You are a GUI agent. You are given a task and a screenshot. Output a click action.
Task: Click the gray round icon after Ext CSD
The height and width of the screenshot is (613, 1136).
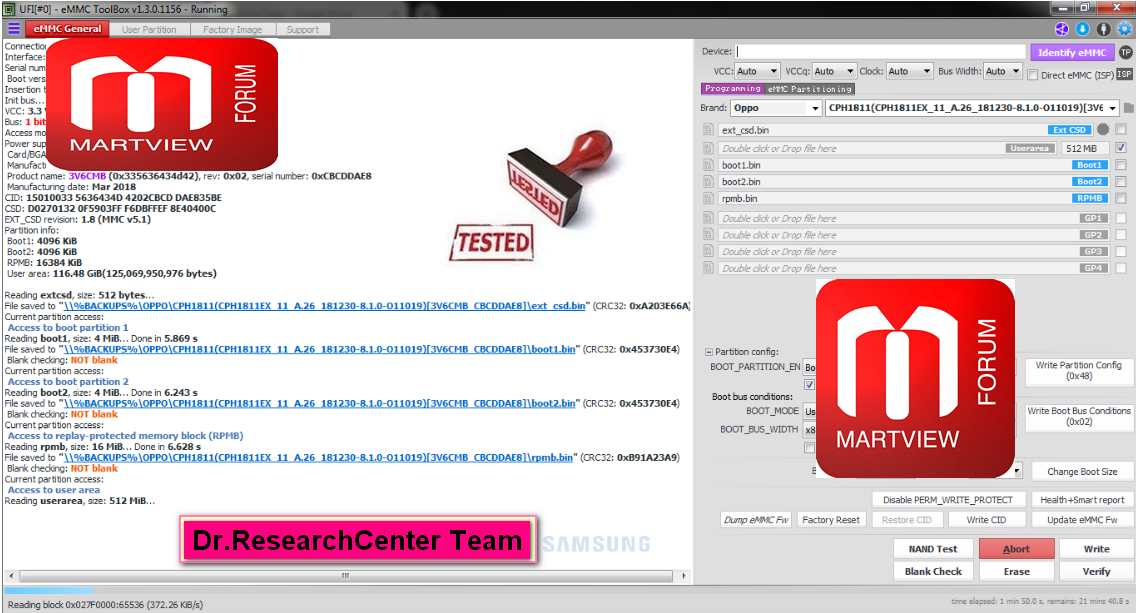(1103, 130)
